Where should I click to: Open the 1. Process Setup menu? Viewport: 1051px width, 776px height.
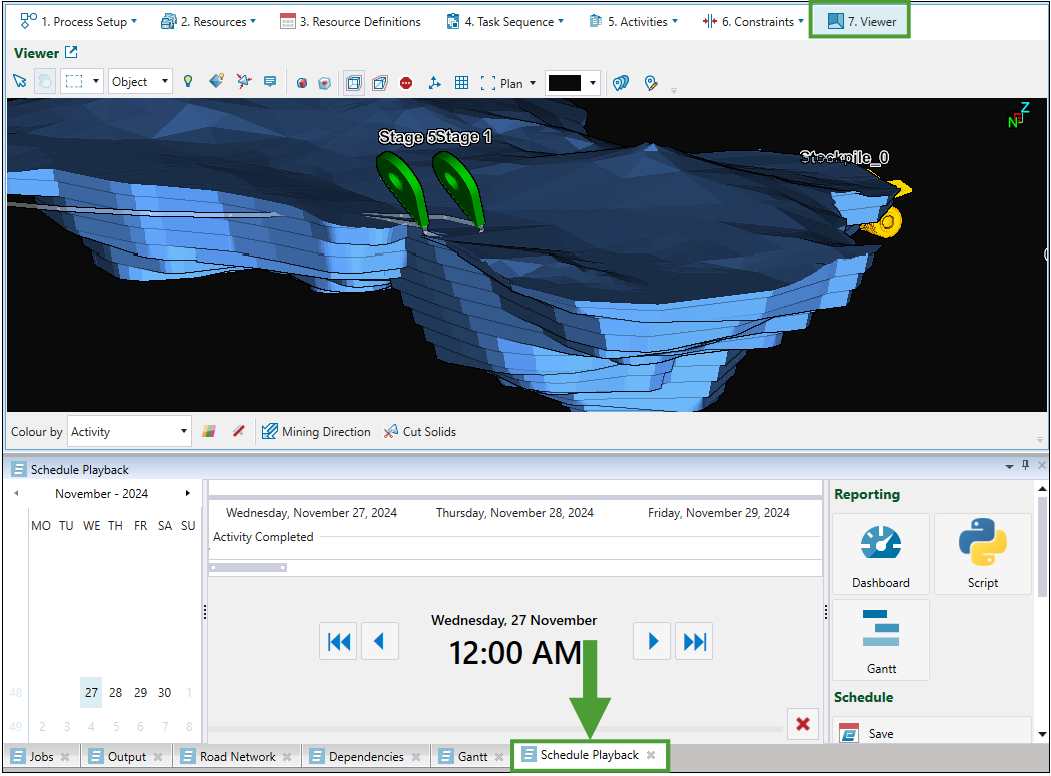pos(79,21)
